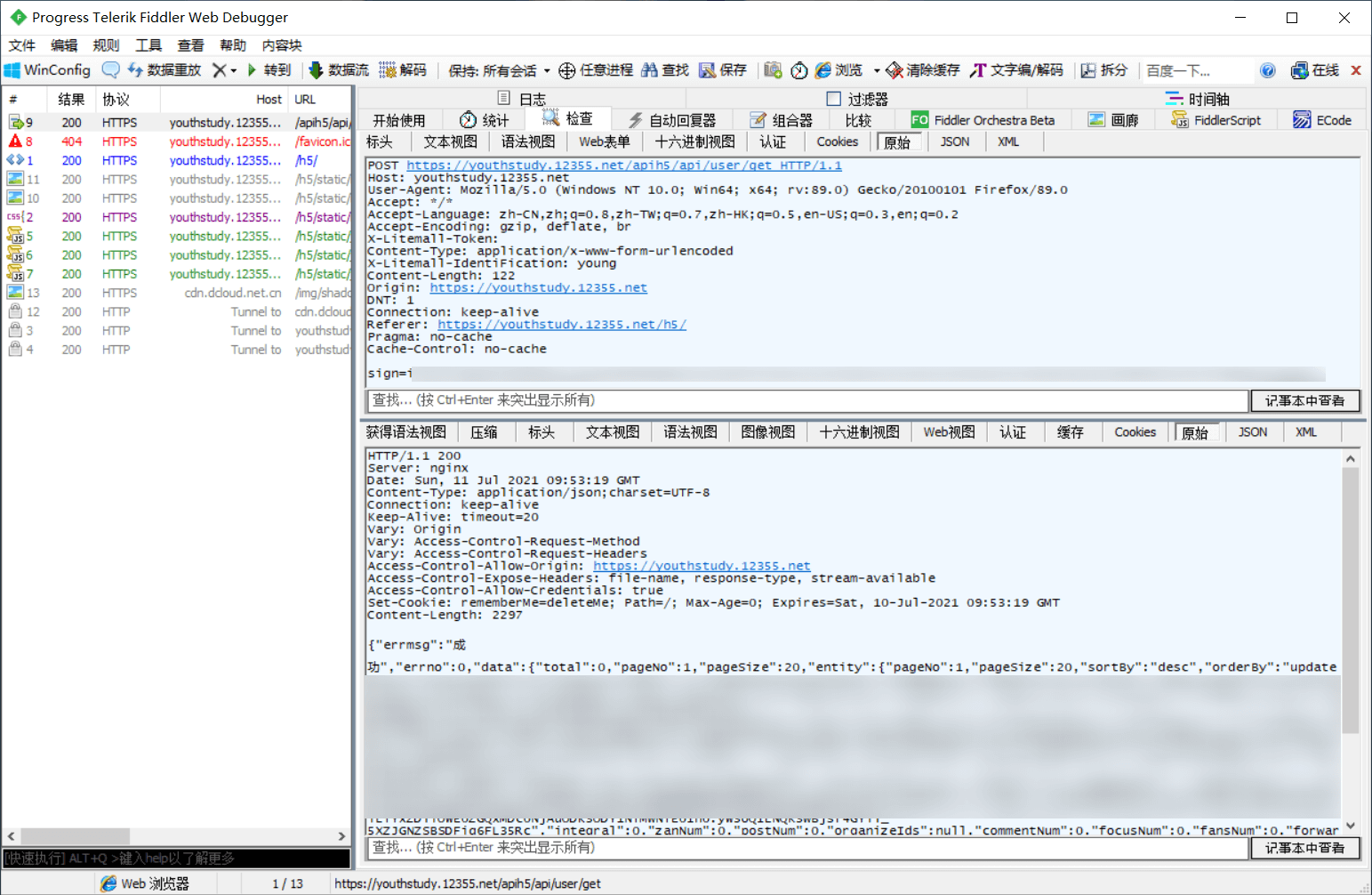
Task: Click session list horizontal scrollbar right arrow
Action: tap(341, 836)
